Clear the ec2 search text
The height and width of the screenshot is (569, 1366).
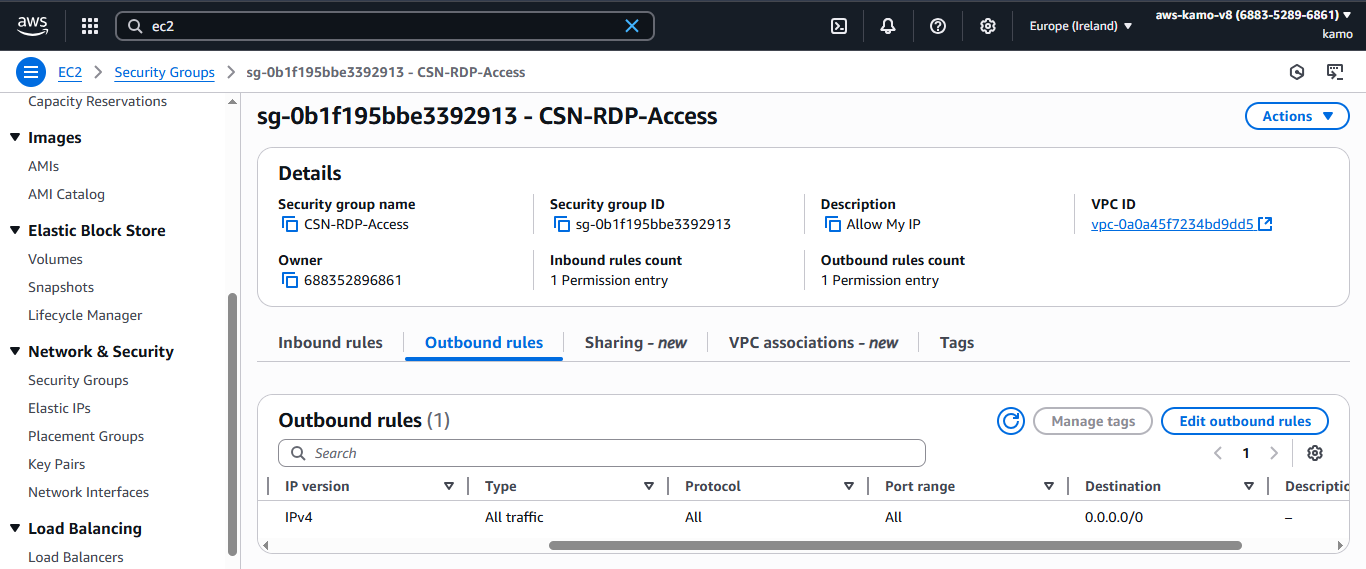click(632, 26)
